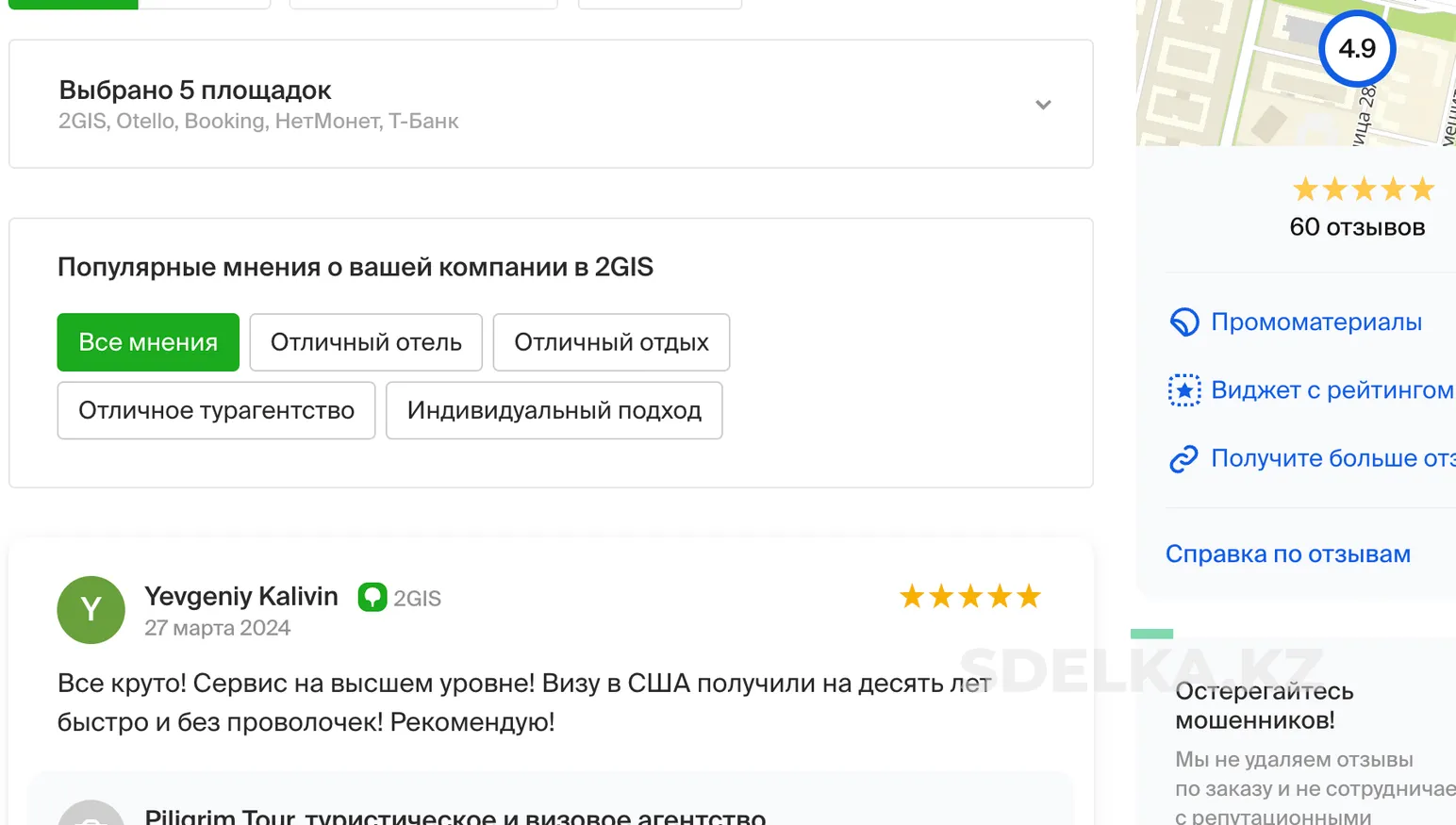
Task: Open the 'Получите больше отзывов' link
Action: 1333,458
